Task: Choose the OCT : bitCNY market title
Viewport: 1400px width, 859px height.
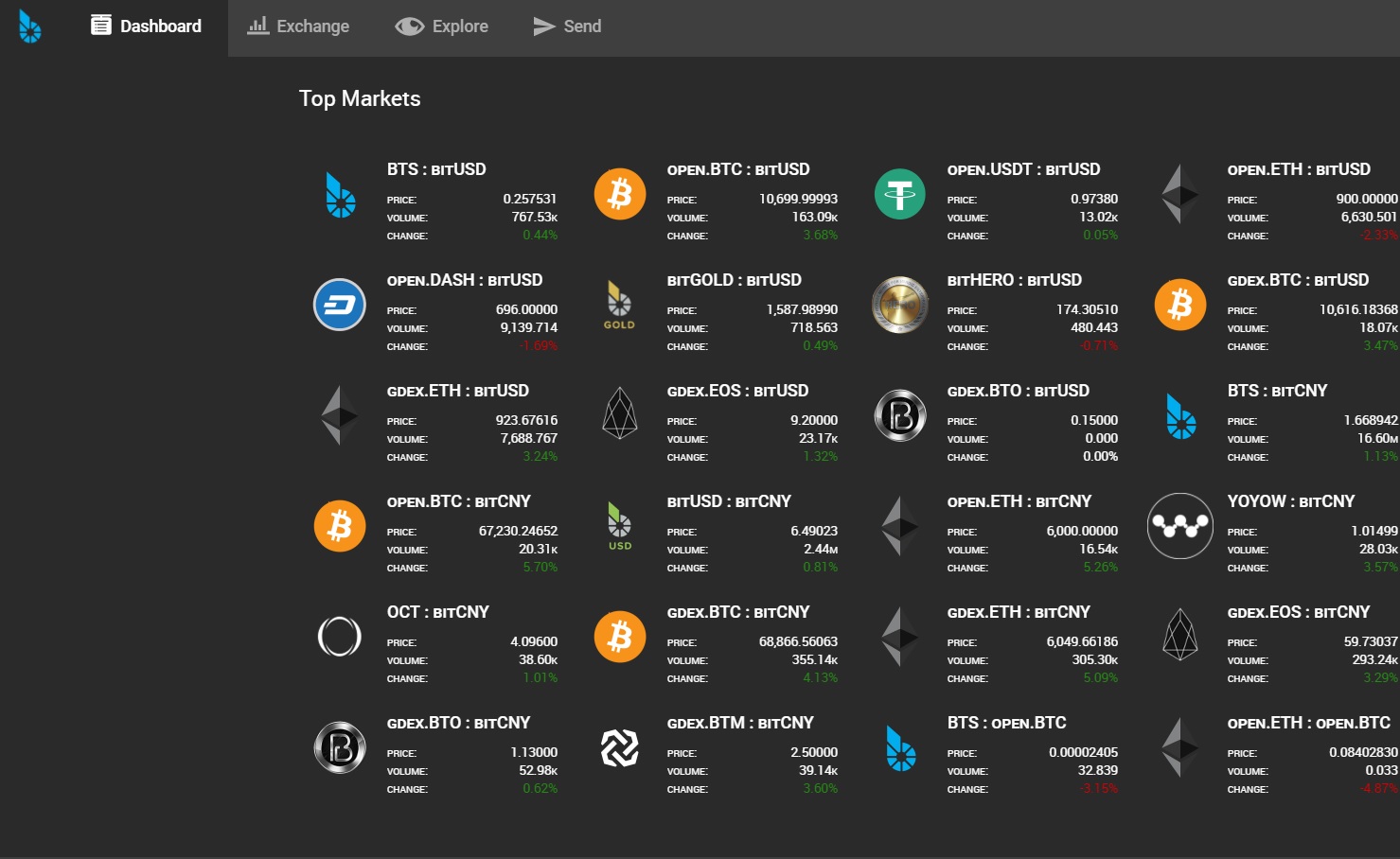Action: pos(438,612)
